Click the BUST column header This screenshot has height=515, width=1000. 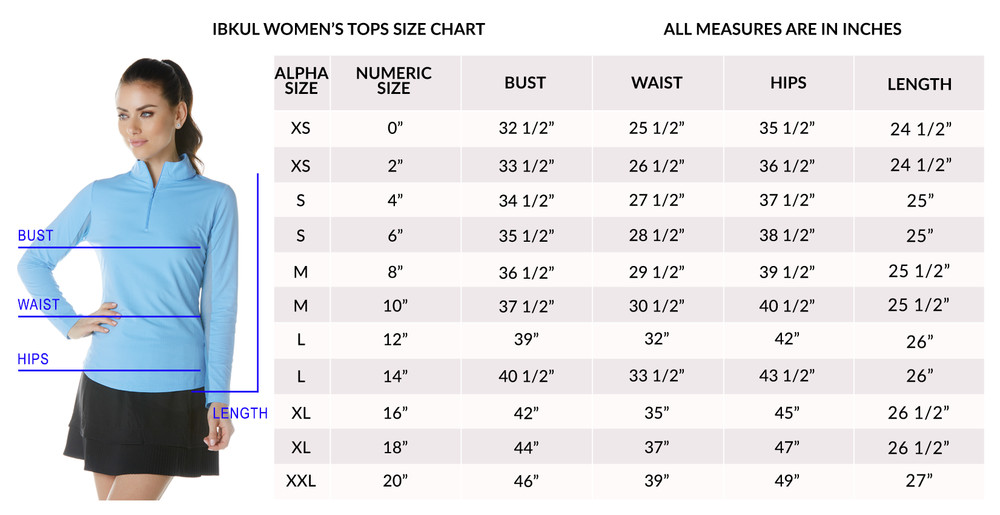pos(526,83)
